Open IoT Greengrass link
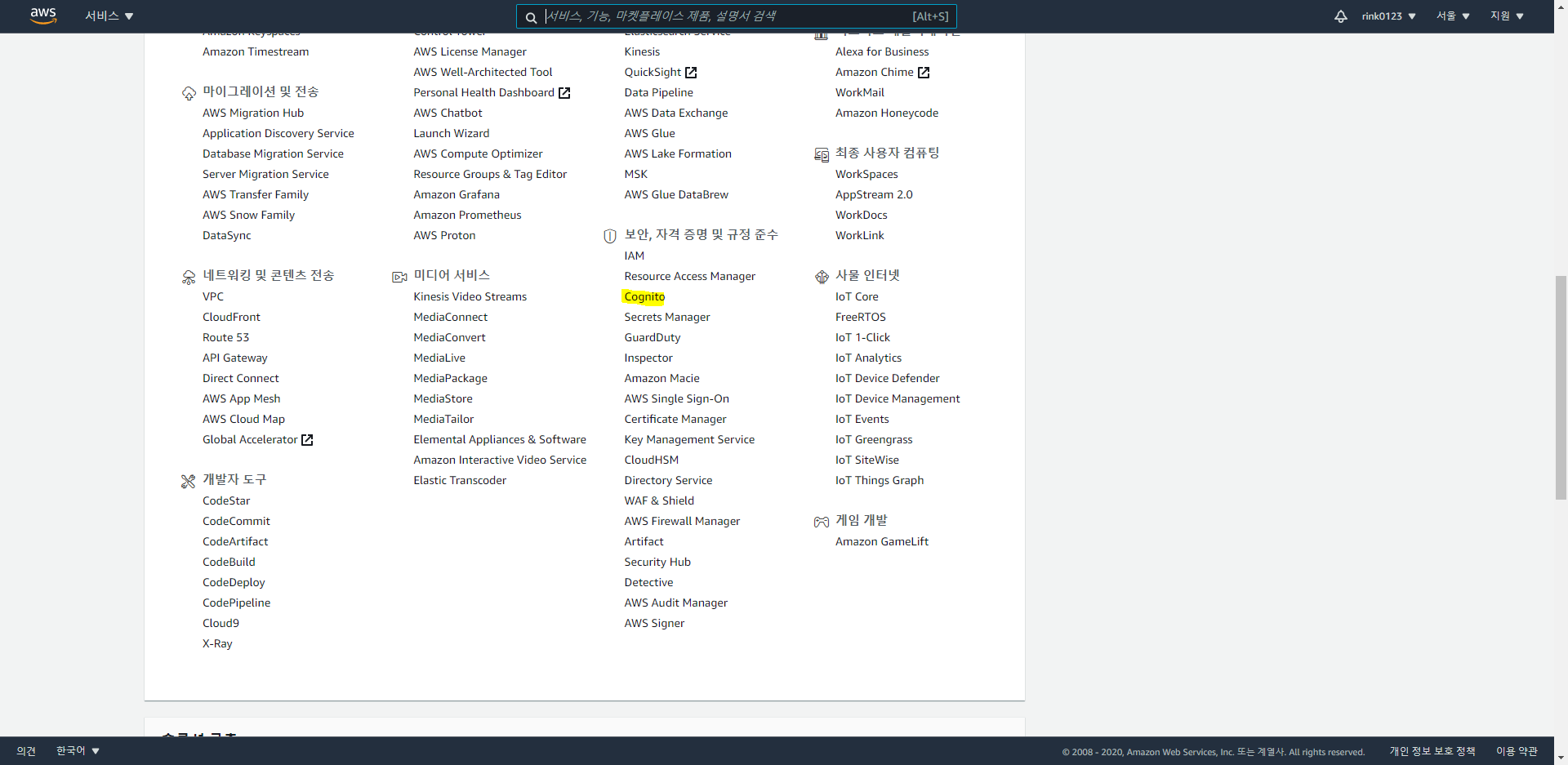 (x=874, y=440)
